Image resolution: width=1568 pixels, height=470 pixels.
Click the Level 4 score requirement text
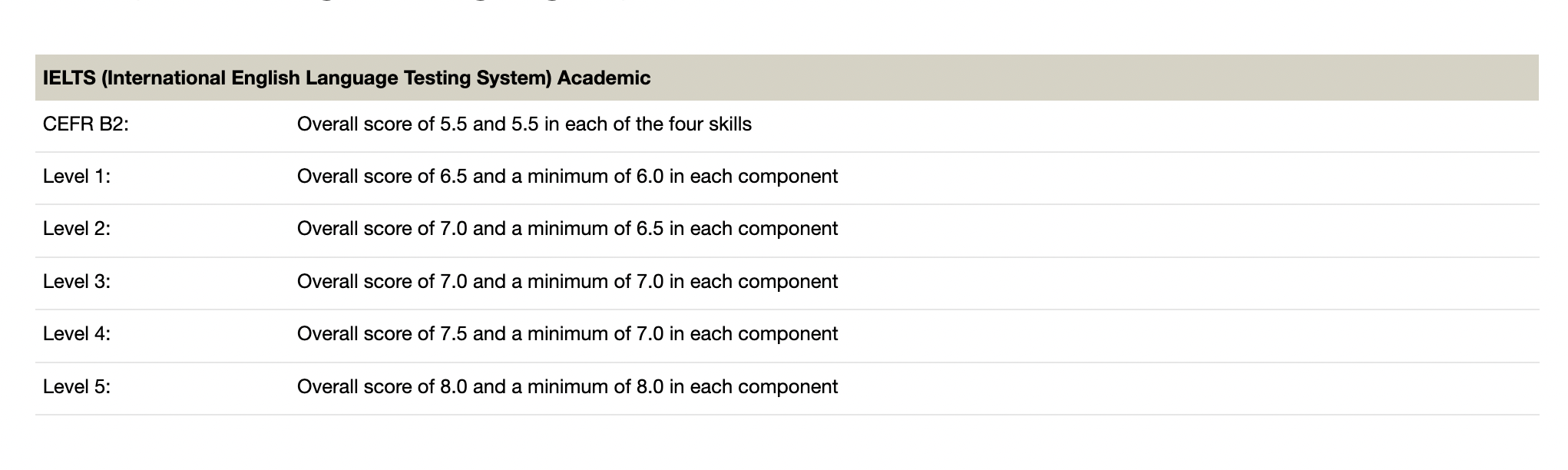(567, 334)
